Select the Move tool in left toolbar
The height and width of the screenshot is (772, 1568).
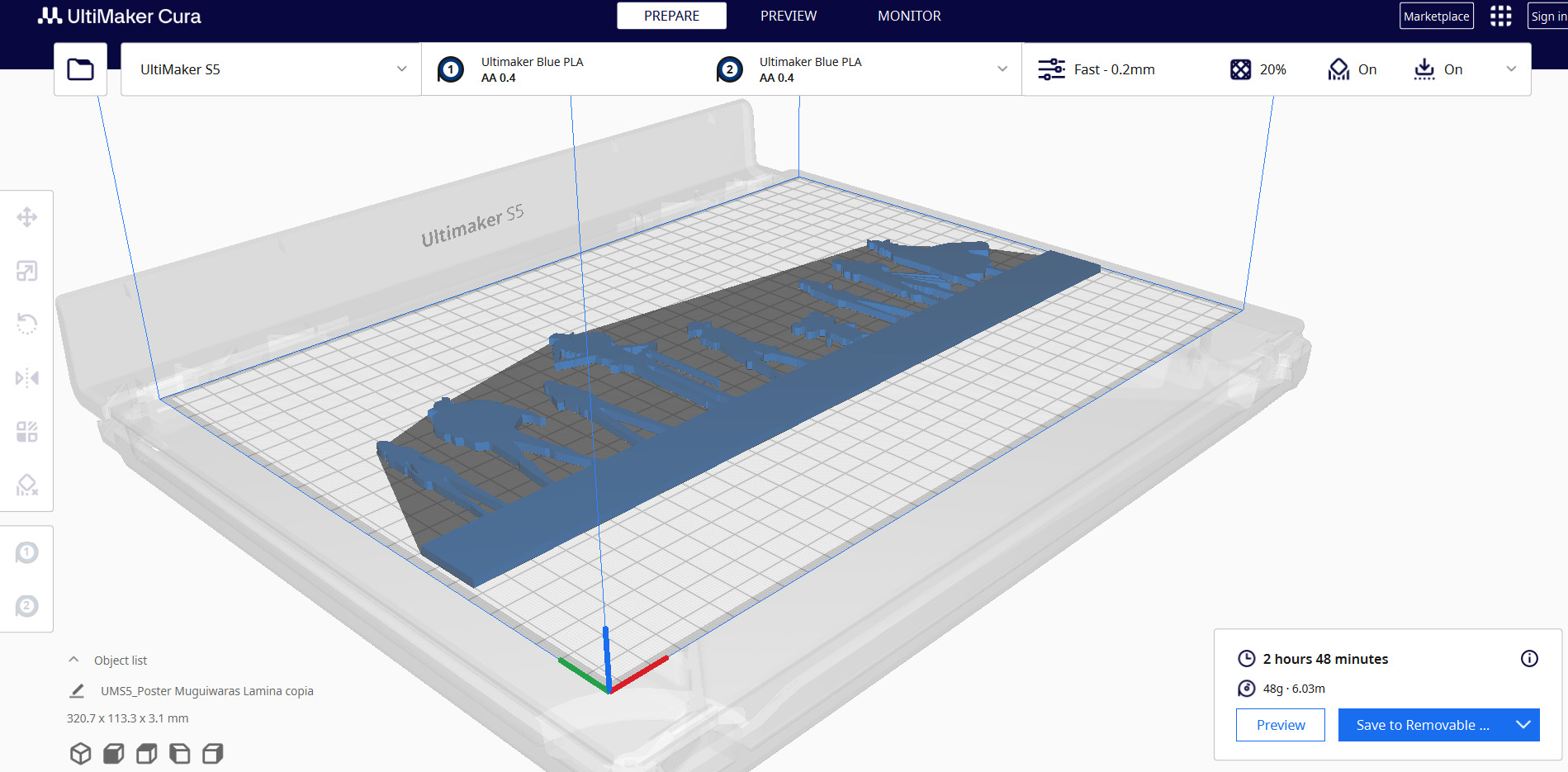pos(27,217)
